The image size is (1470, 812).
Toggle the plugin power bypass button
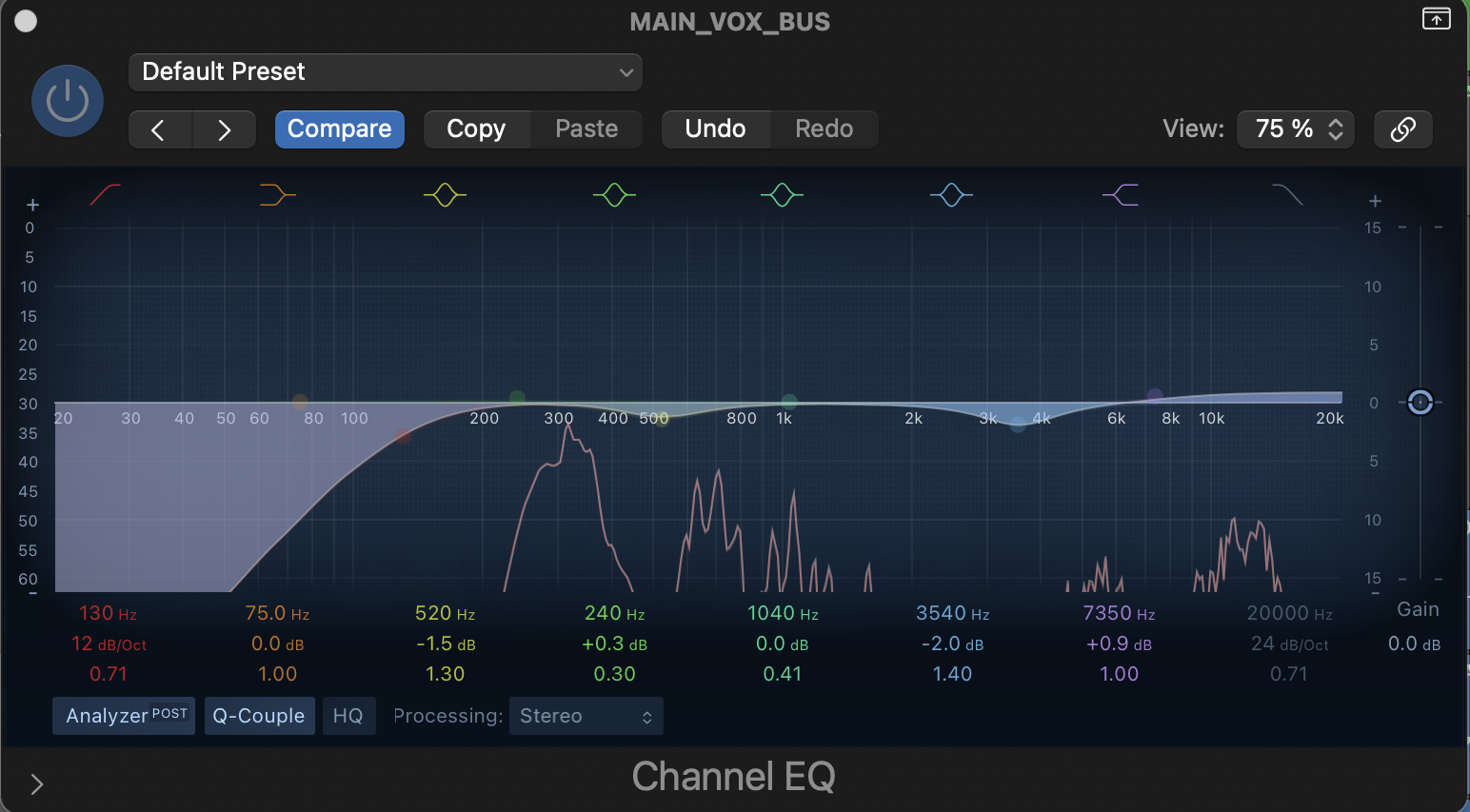[x=67, y=100]
